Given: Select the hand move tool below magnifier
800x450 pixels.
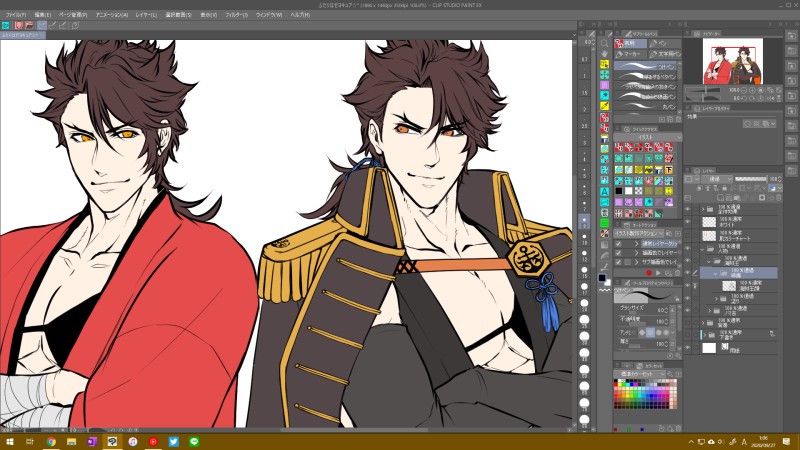Looking at the screenshot, I should pos(604,54).
